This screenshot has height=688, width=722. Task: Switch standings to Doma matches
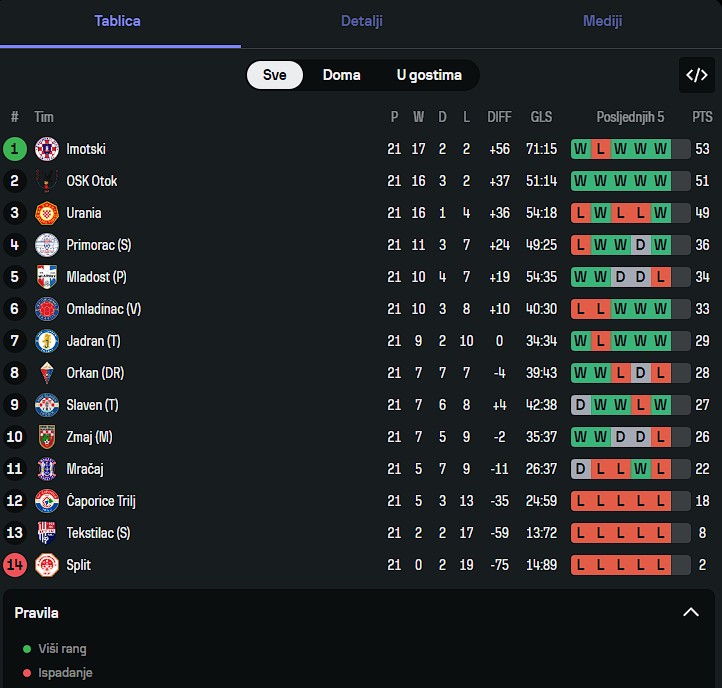pyautogui.click(x=342, y=75)
